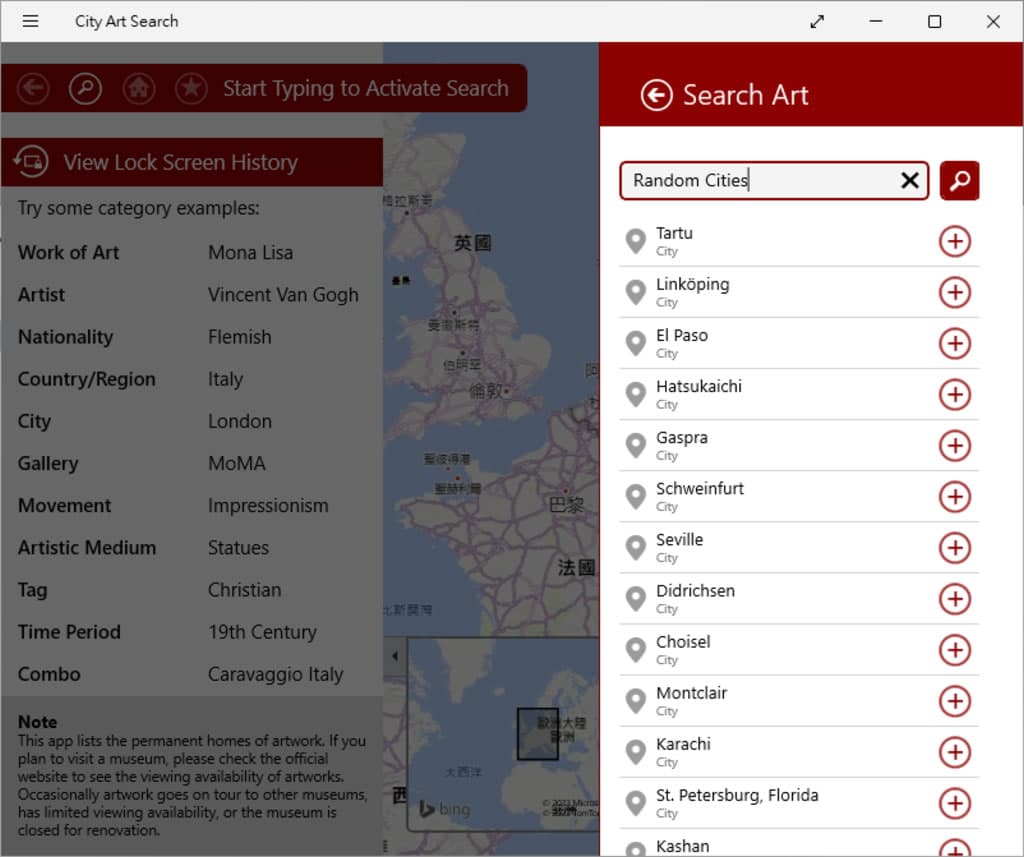The height and width of the screenshot is (857, 1024).
Task: Select the Mona Lisa example
Action: coord(250,253)
